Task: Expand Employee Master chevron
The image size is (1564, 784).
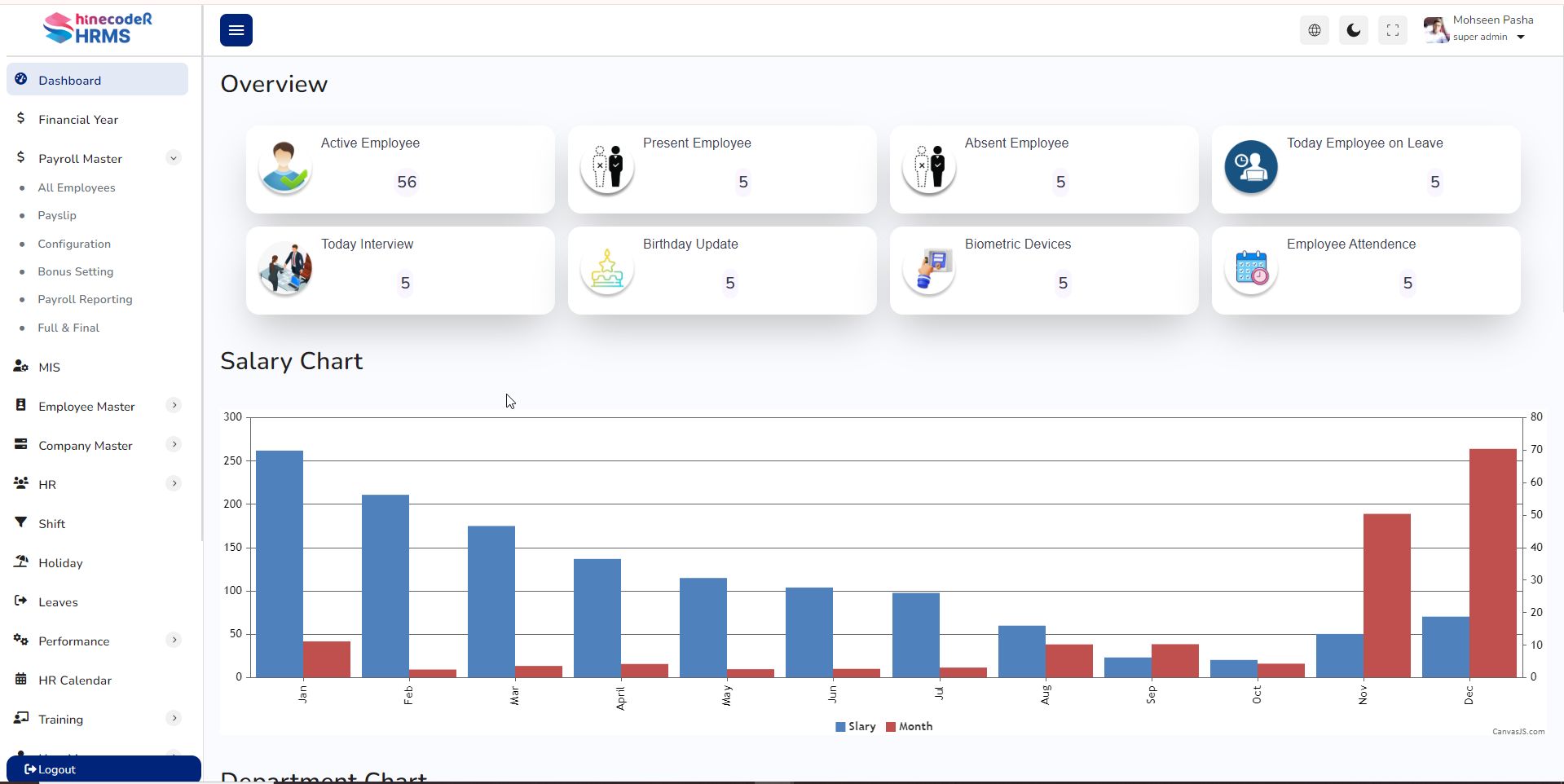Action: (x=174, y=405)
